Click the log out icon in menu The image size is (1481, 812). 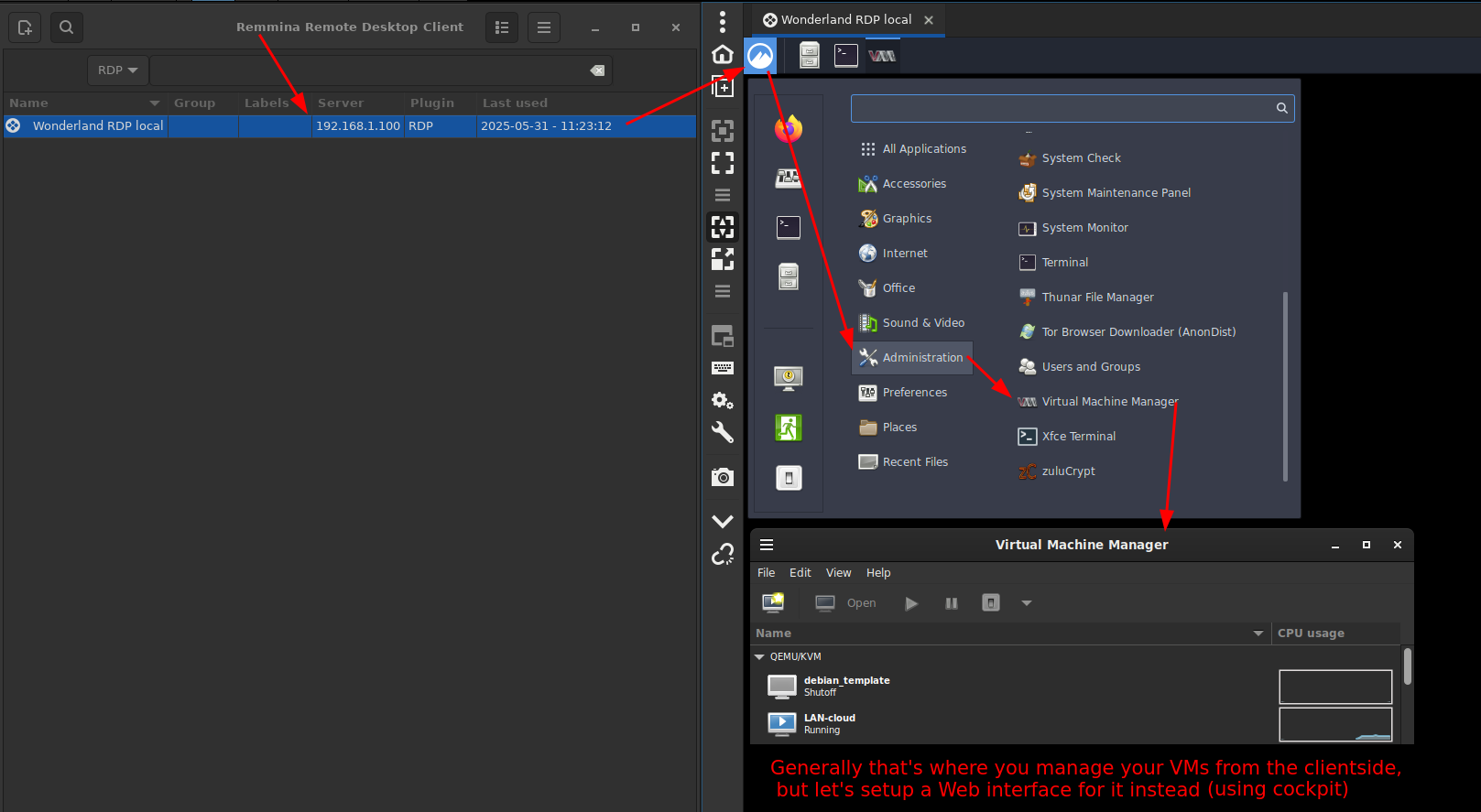[x=789, y=428]
